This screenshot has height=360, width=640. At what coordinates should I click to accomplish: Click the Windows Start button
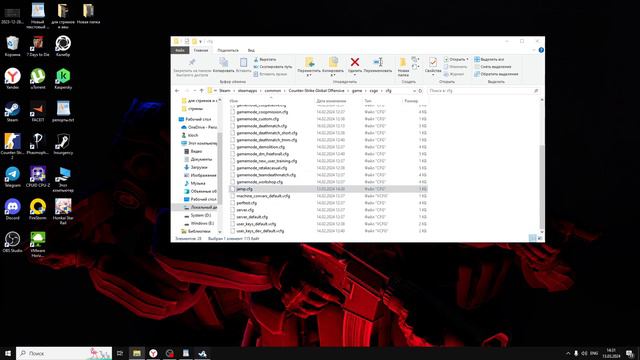[7, 353]
